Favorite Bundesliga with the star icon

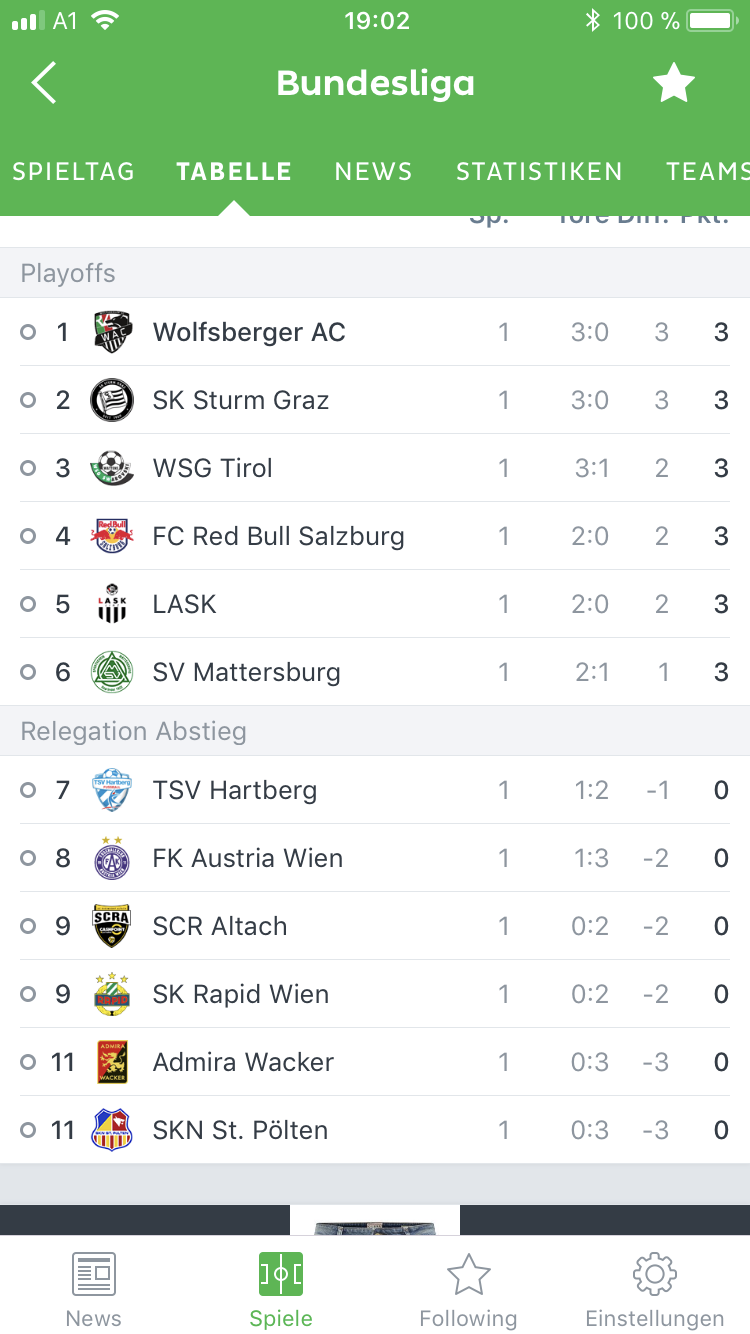[x=674, y=83]
